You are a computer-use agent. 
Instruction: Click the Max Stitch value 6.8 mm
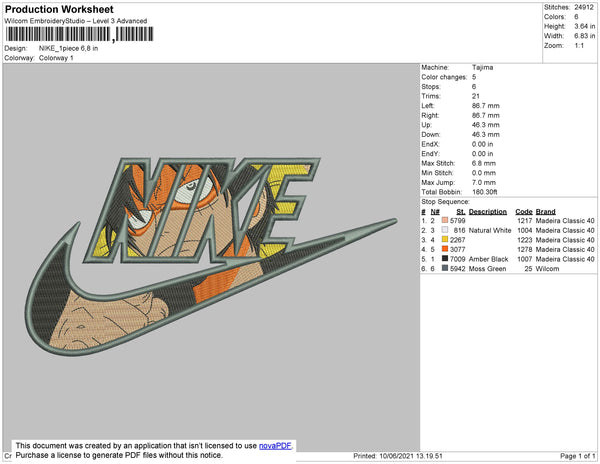tap(484, 163)
